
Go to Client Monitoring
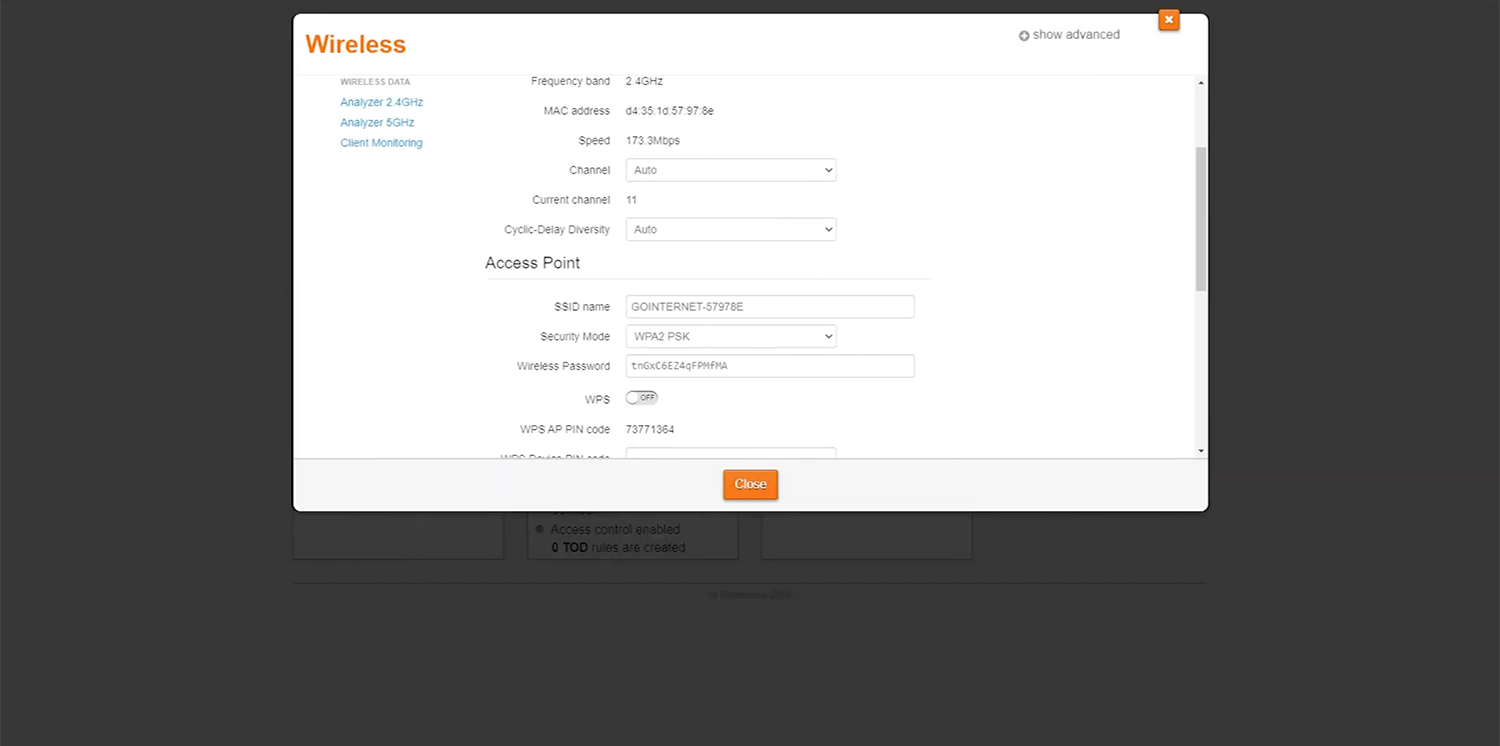click(381, 143)
